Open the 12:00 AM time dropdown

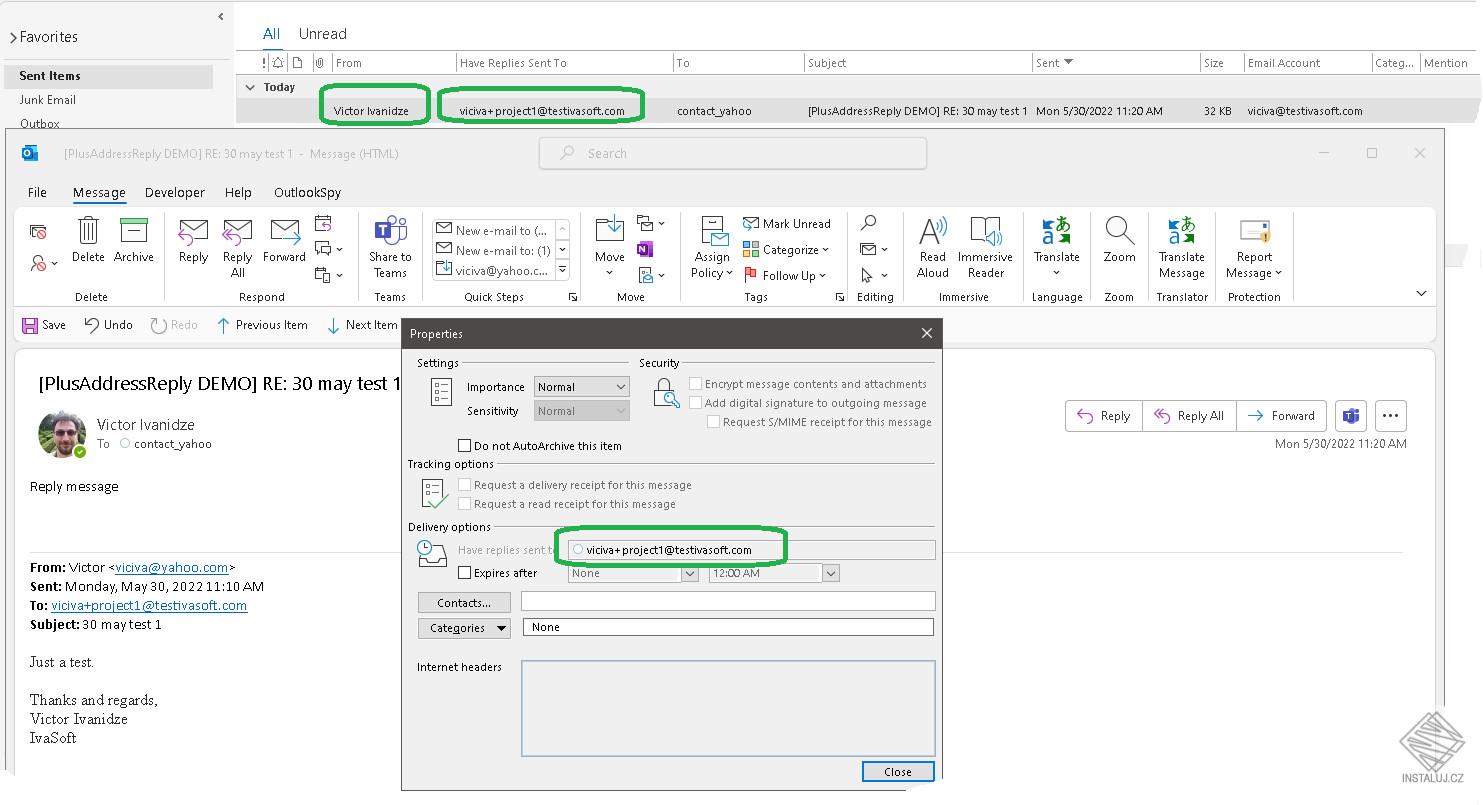830,574
